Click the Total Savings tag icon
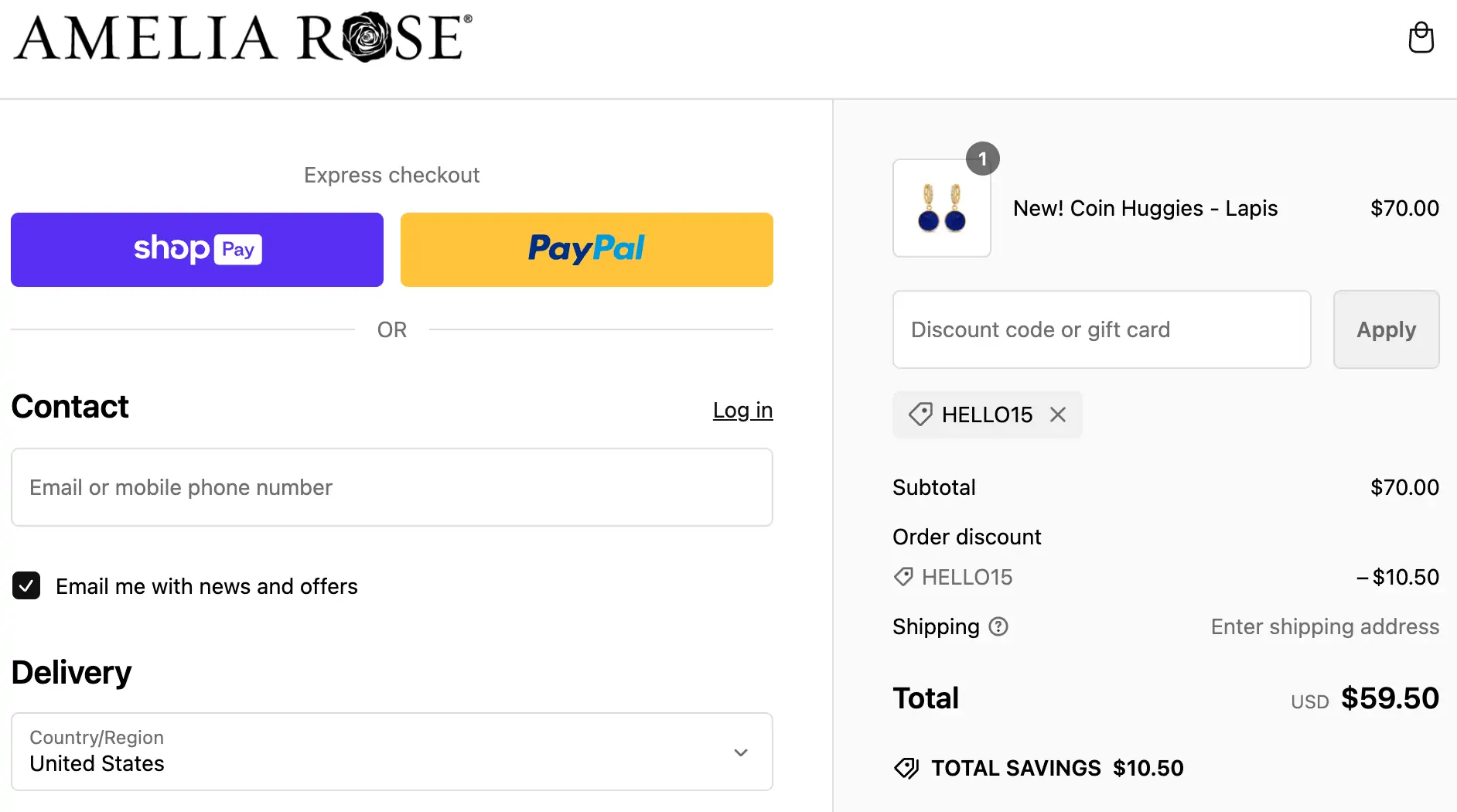This screenshot has height=812, width=1457. tap(906, 768)
